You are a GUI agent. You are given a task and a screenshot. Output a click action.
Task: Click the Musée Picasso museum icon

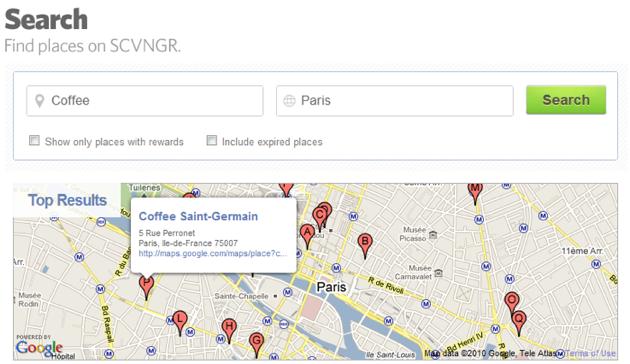(x=433, y=235)
